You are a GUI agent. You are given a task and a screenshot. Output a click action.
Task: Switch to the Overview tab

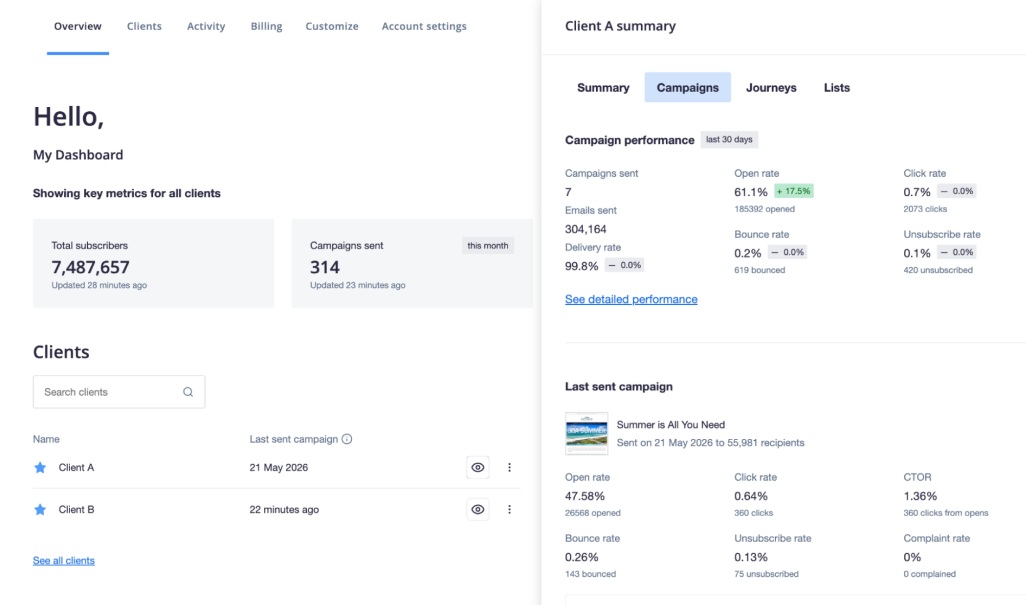click(x=78, y=26)
